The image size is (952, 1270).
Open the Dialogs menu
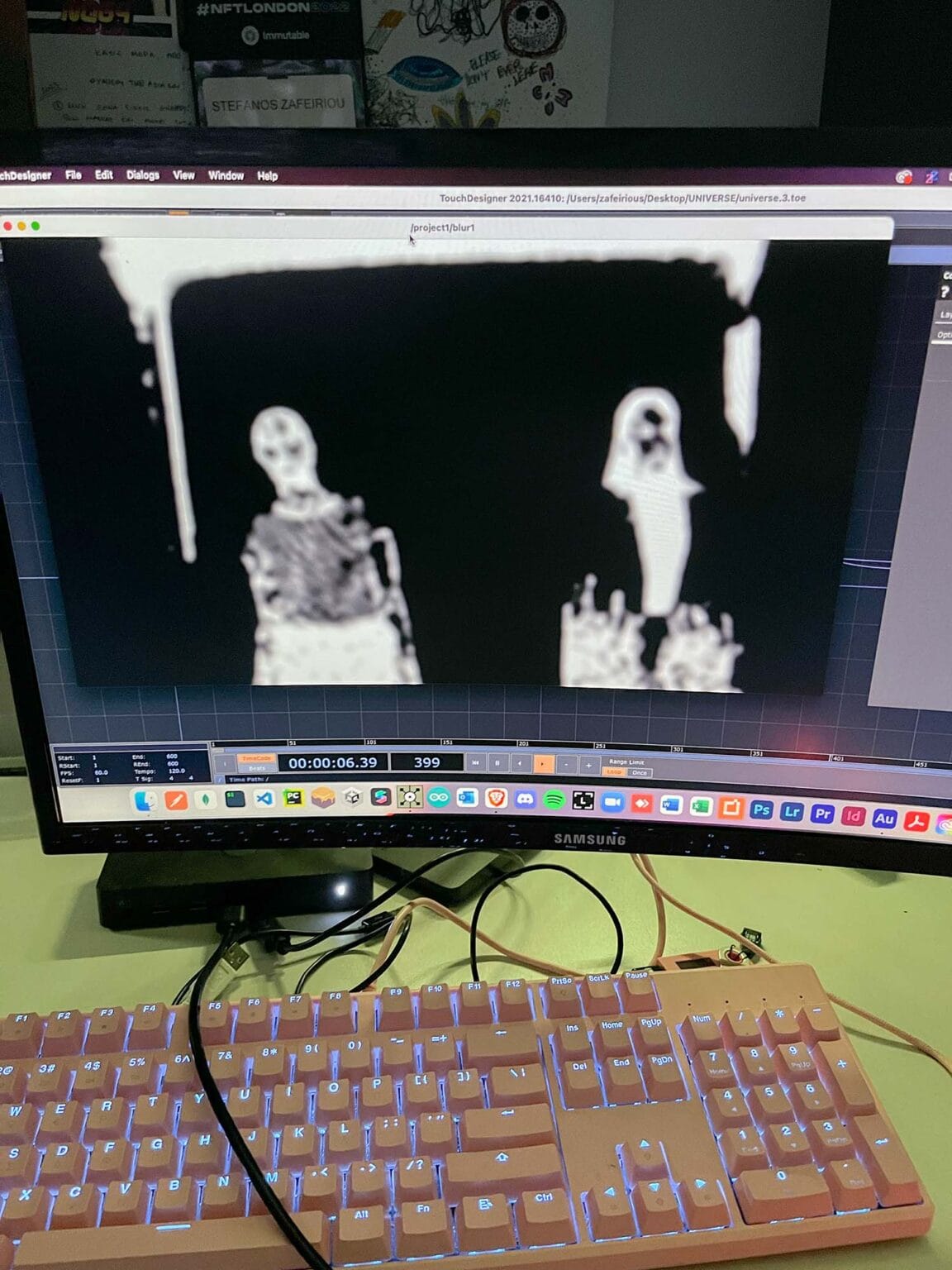point(141,176)
